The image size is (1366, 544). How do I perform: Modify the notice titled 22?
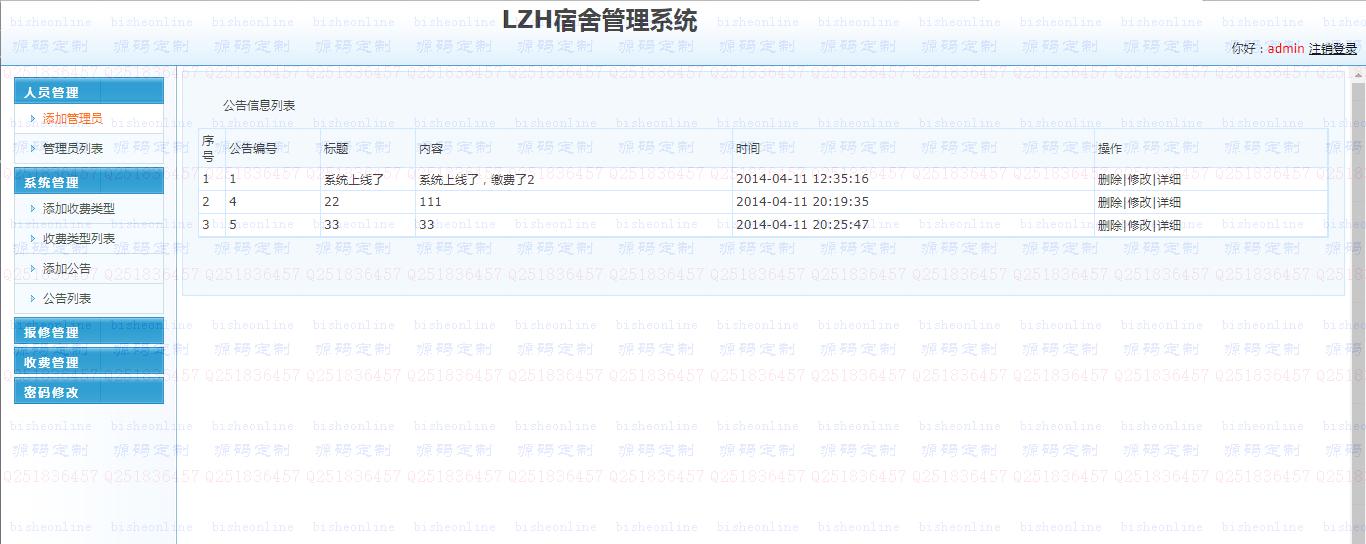pyautogui.click(x=1139, y=202)
